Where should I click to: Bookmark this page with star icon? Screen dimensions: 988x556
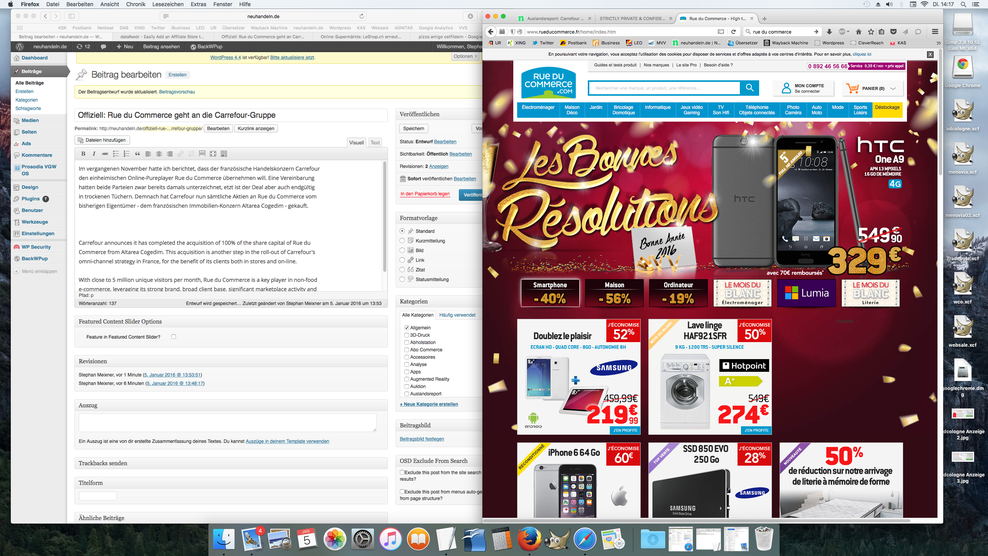pos(871,32)
